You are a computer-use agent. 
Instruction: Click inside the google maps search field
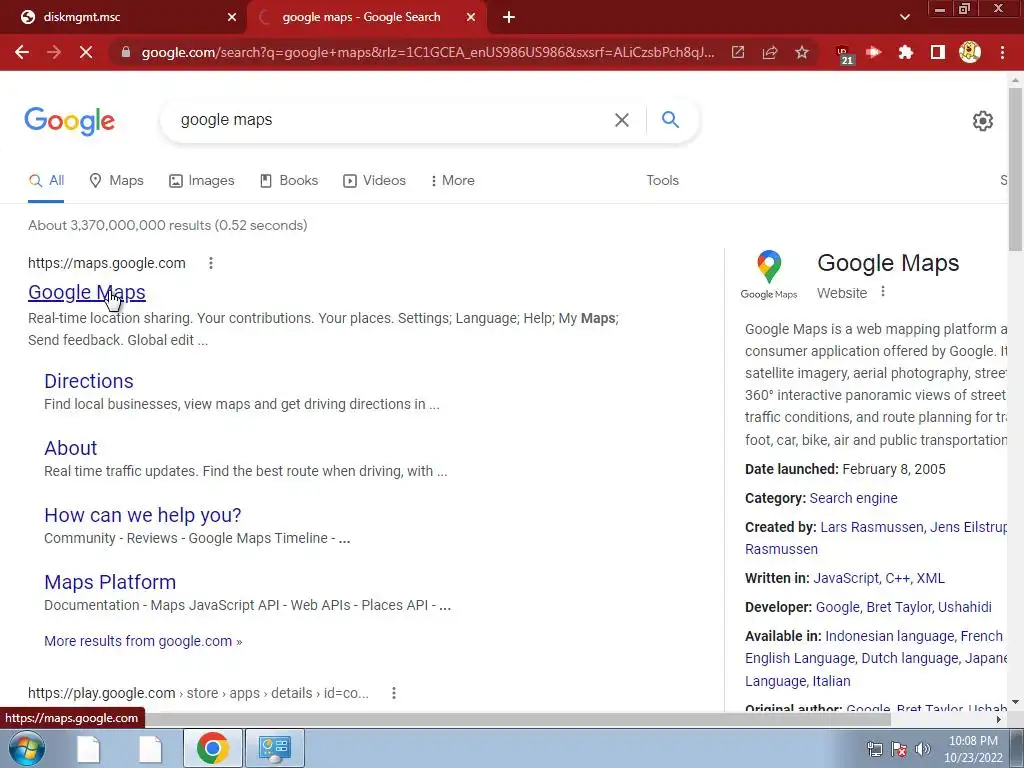click(x=392, y=120)
